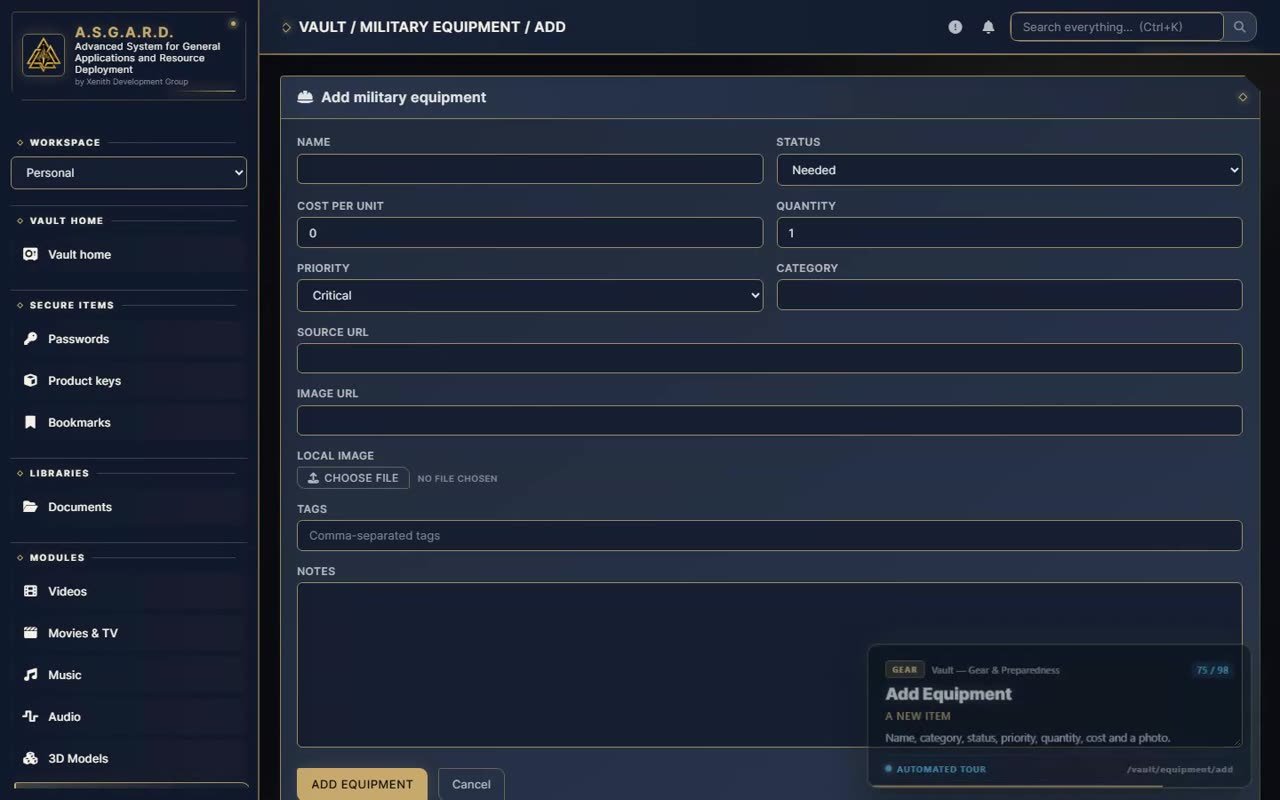The height and width of the screenshot is (800, 1280).
Task: Click the clapperboard icon for Movies & TV
Action: pyautogui.click(x=30, y=633)
